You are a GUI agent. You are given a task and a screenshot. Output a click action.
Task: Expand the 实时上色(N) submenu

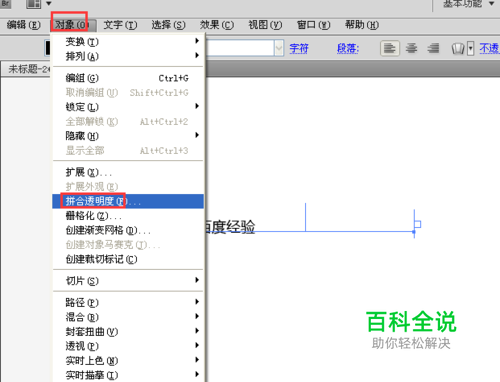click(x=128, y=361)
